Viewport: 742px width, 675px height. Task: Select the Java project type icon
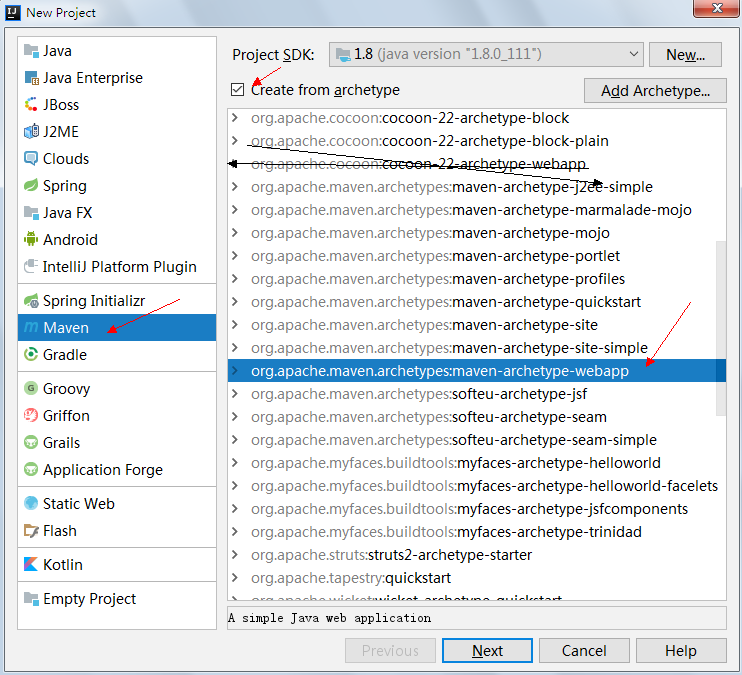[31, 51]
